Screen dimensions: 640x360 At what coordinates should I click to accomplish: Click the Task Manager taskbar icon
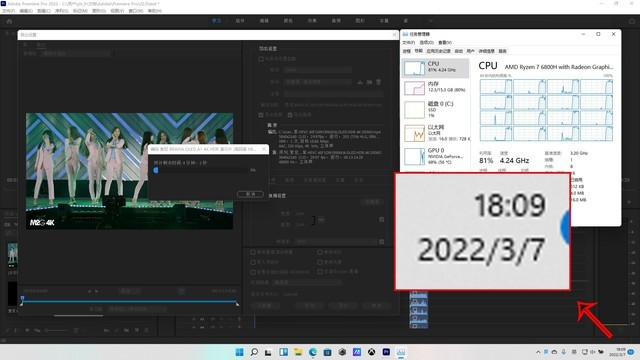click(x=401, y=352)
